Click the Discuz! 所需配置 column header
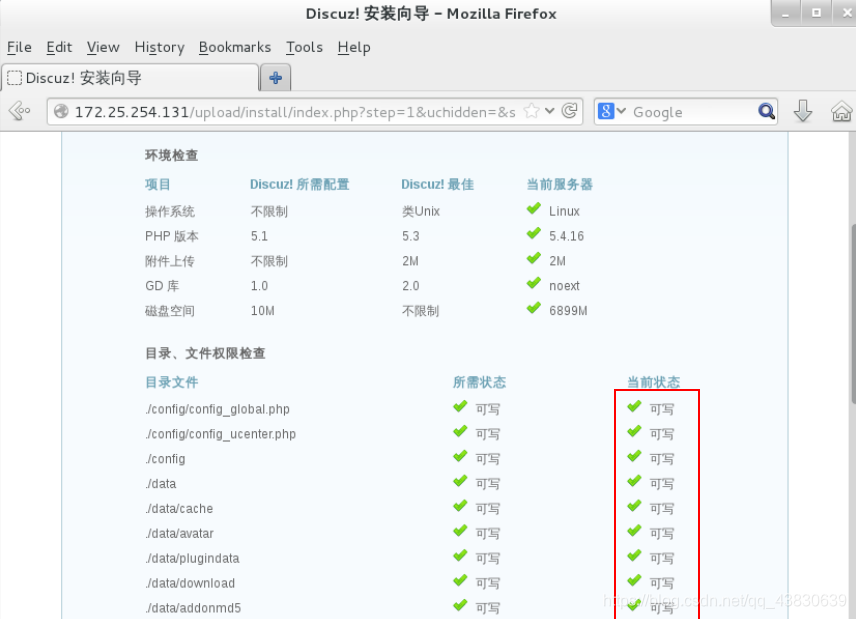856x619 pixels. click(299, 184)
